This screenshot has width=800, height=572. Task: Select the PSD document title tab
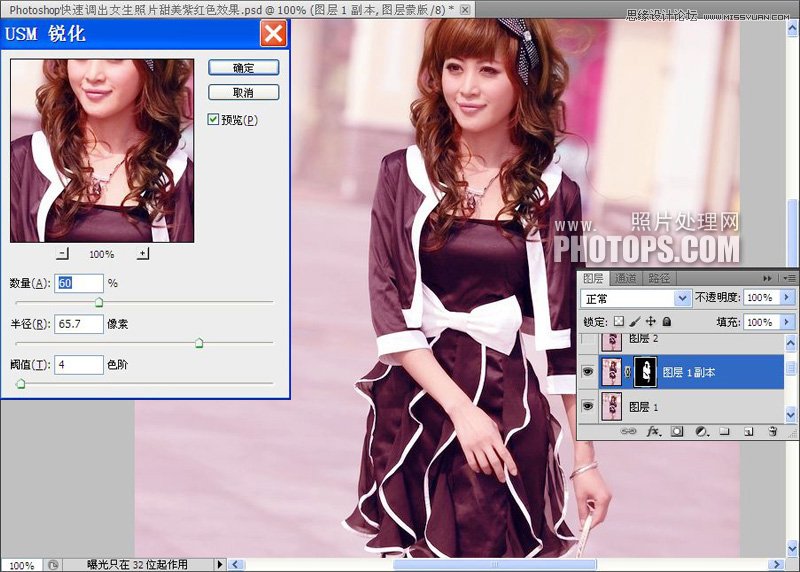point(232,10)
